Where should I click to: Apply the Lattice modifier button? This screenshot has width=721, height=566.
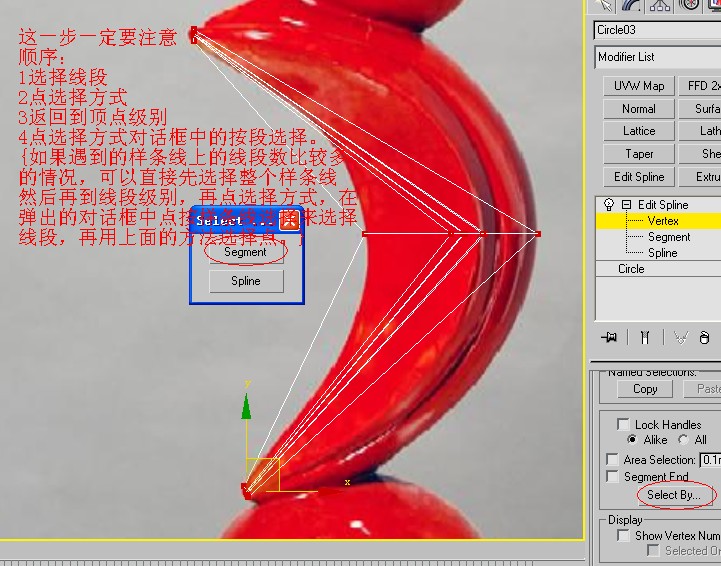(x=639, y=131)
